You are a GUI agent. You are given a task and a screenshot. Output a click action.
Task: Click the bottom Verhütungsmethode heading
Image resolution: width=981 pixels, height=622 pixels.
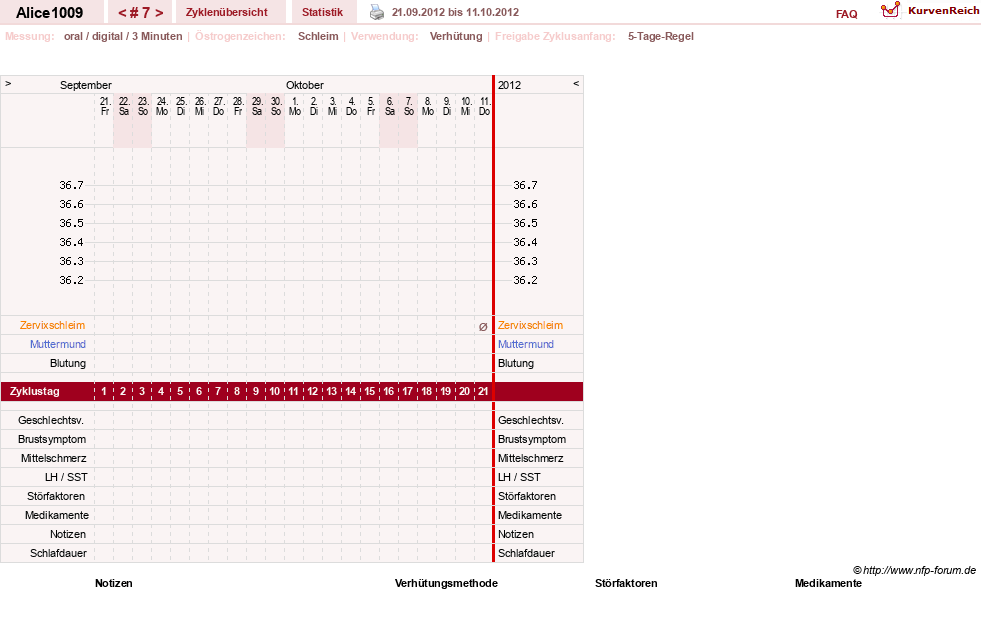[446, 583]
